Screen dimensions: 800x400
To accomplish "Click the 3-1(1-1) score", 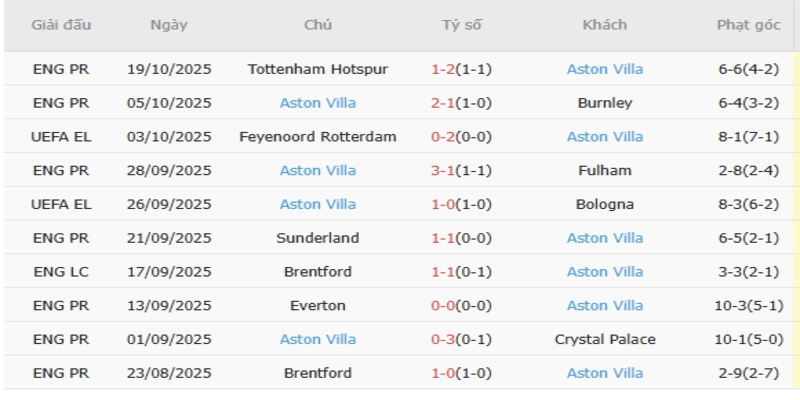I will coord(461,171).
